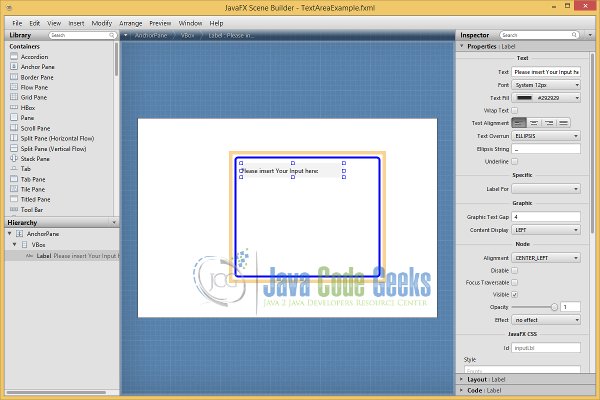Collapse the AnchorPane node in Hierarchy
The height and width of the screenshot is (400, 600).
10,233
